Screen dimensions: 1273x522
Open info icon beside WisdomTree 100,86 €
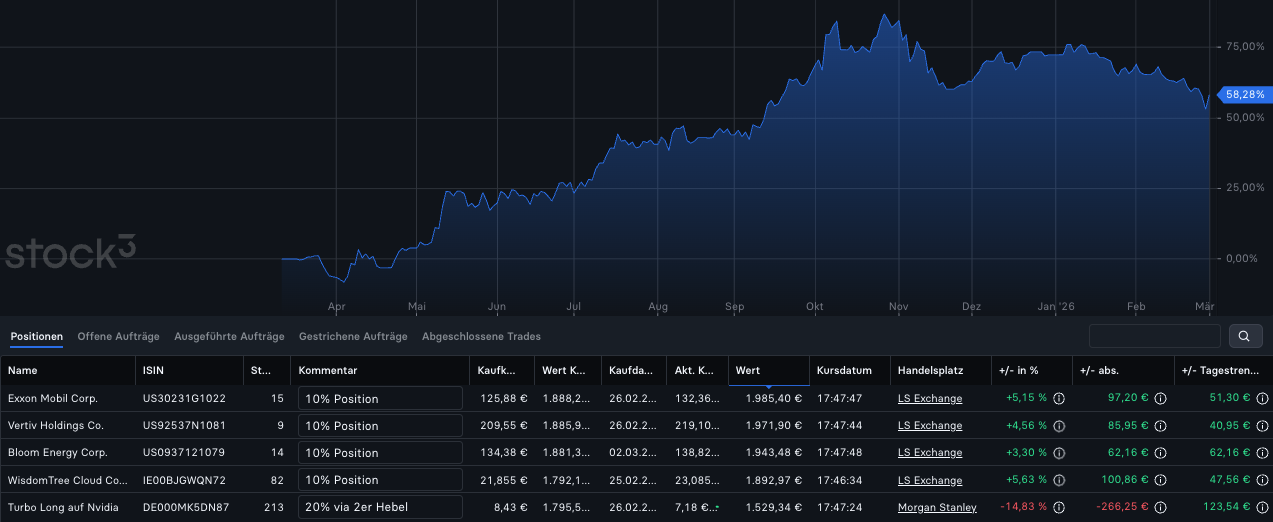[x=1161, y=480]
